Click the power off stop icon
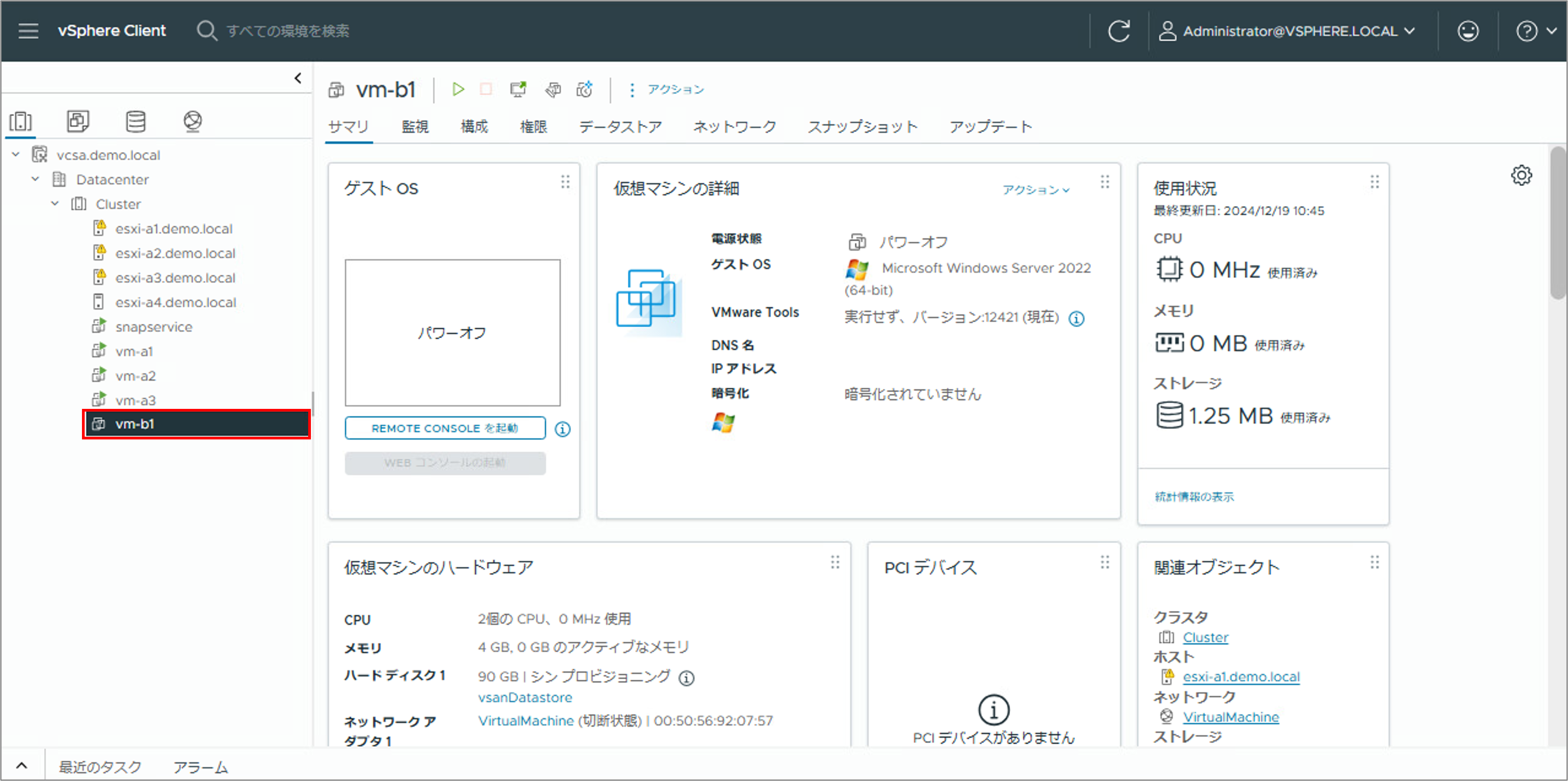 486,89
